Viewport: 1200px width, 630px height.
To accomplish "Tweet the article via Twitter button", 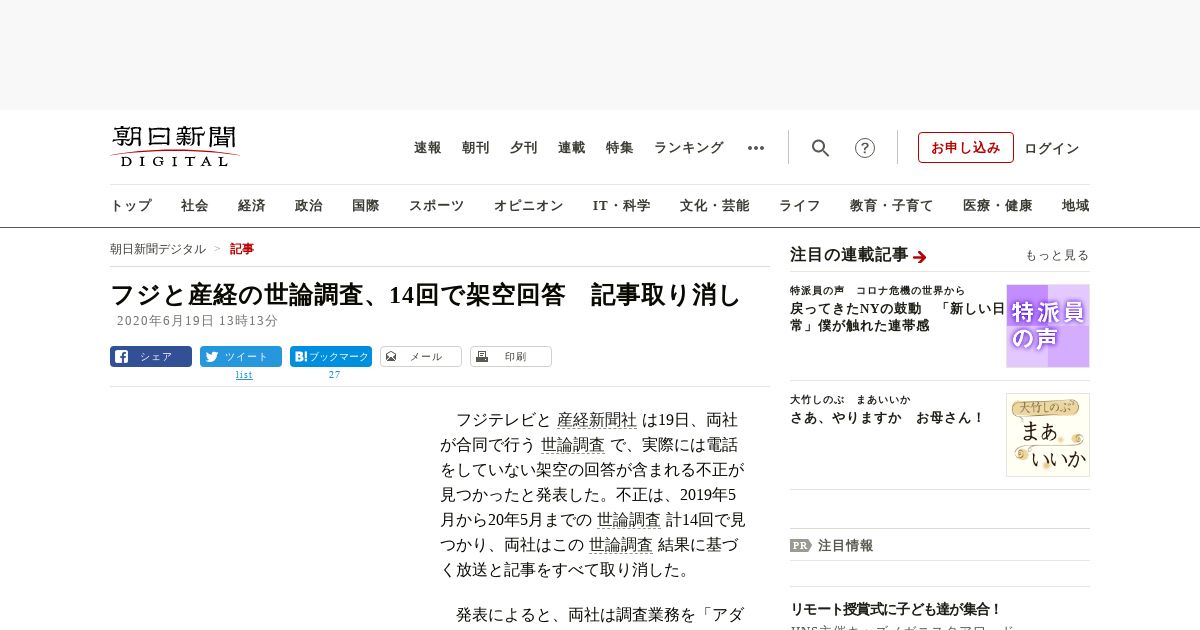I will point(241,357).
